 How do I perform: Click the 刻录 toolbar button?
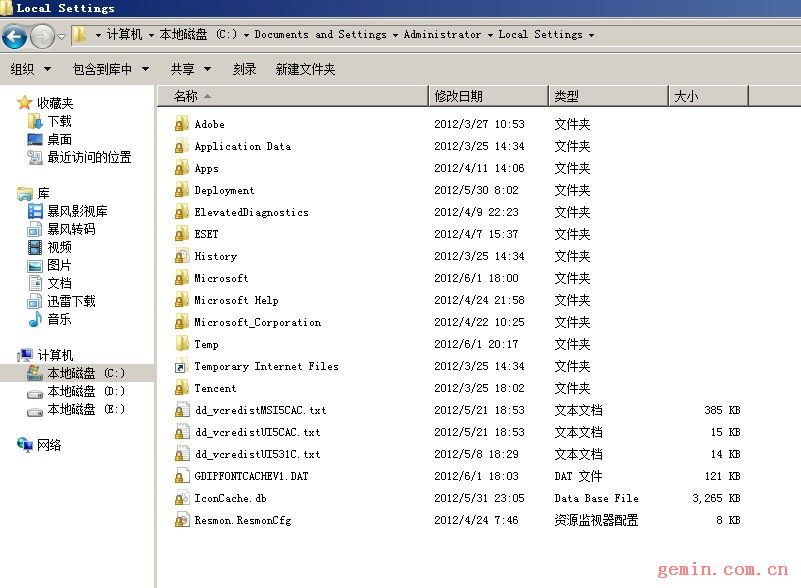[x=244, y=69]
